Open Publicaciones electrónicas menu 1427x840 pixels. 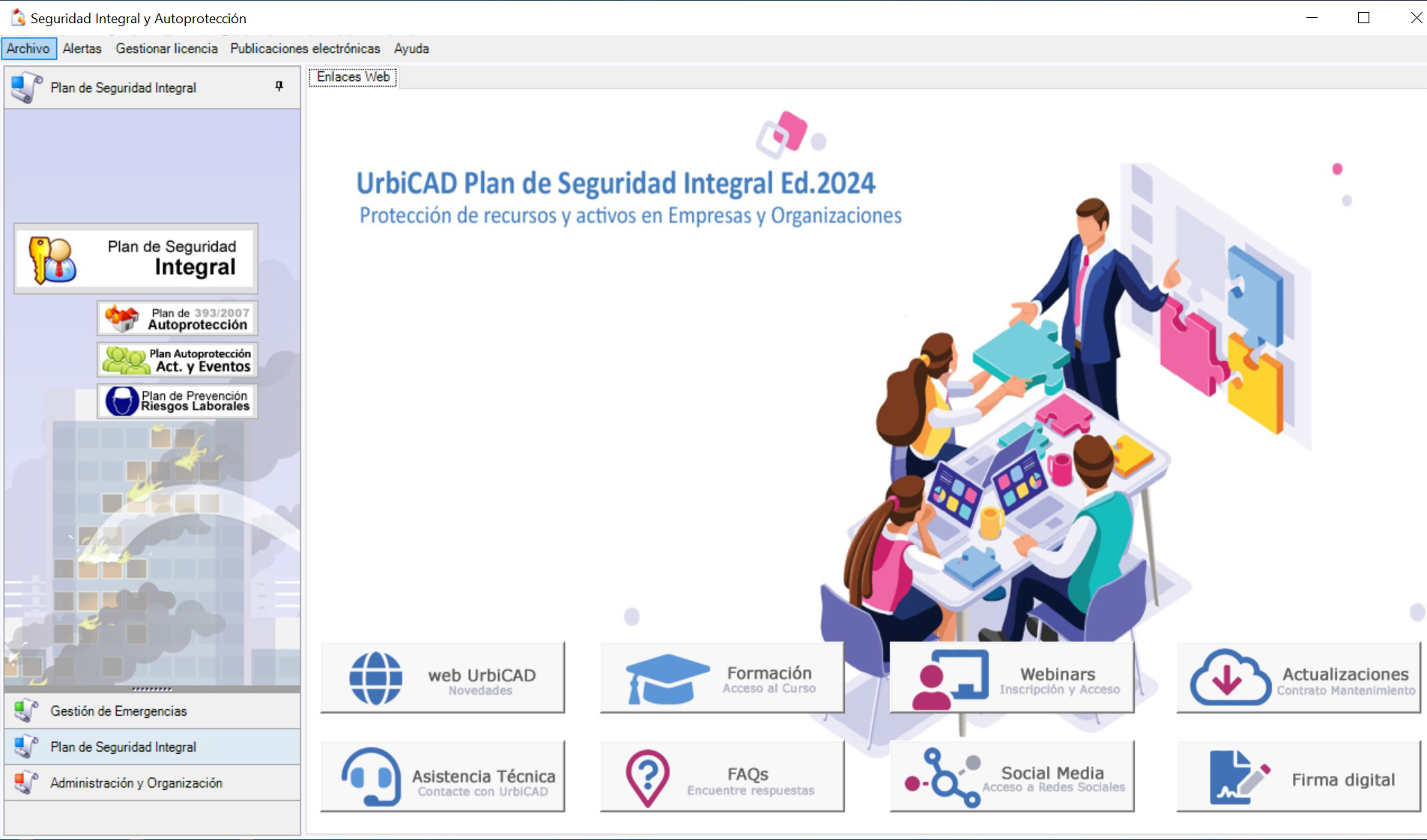[x=305, y=49]
